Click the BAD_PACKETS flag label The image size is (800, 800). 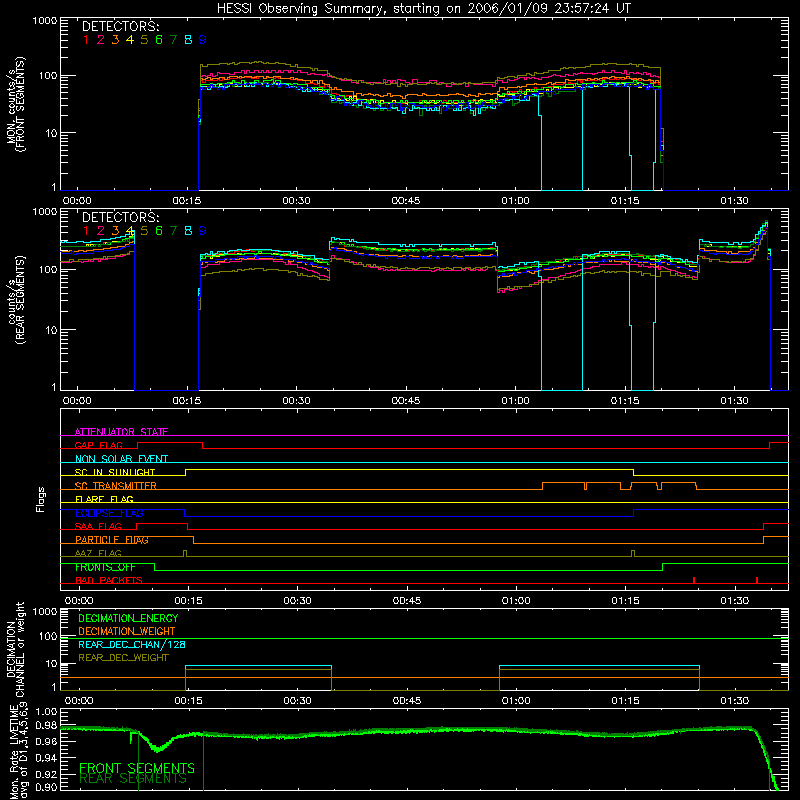(109, 580)
